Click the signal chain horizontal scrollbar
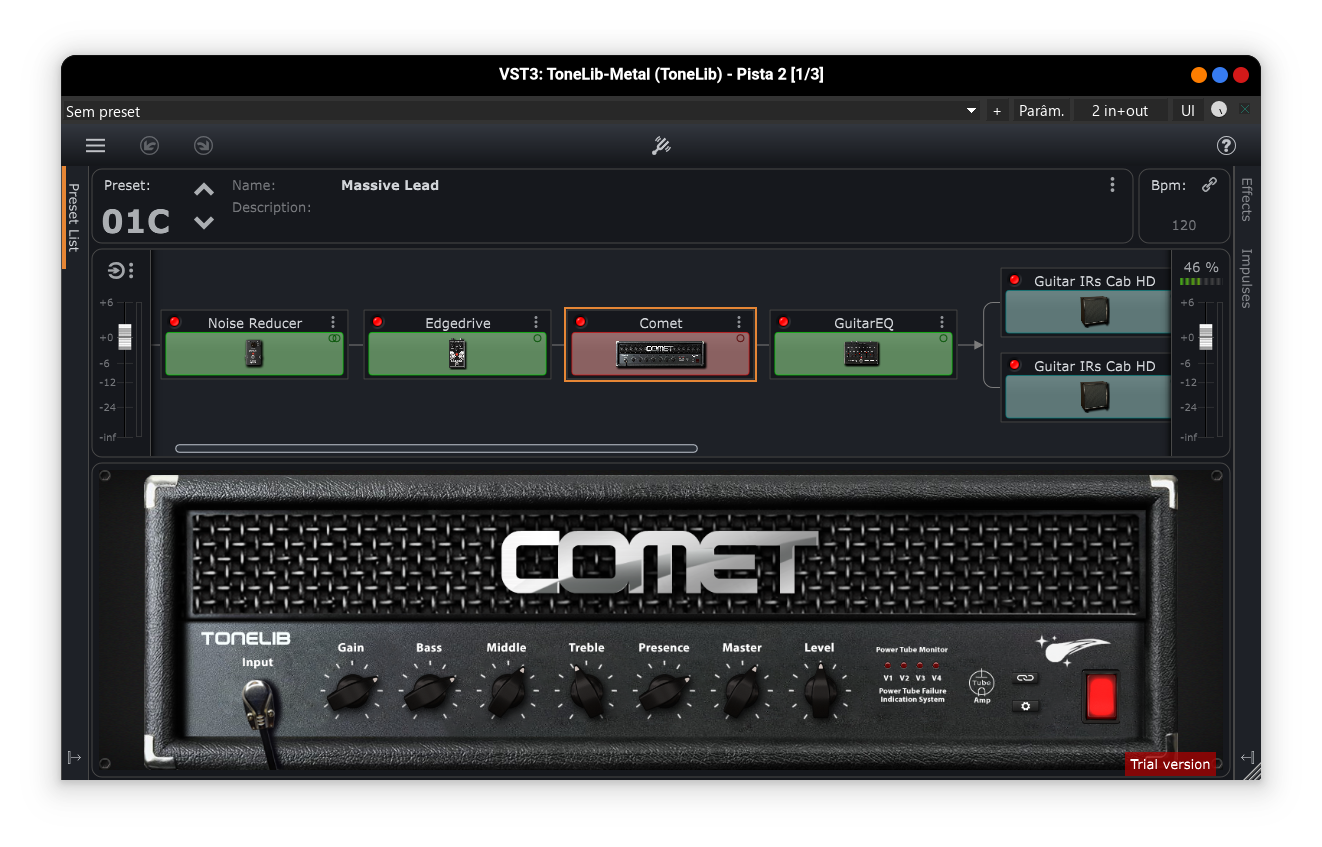This screenshot has width=1322, height=847. 436,449
